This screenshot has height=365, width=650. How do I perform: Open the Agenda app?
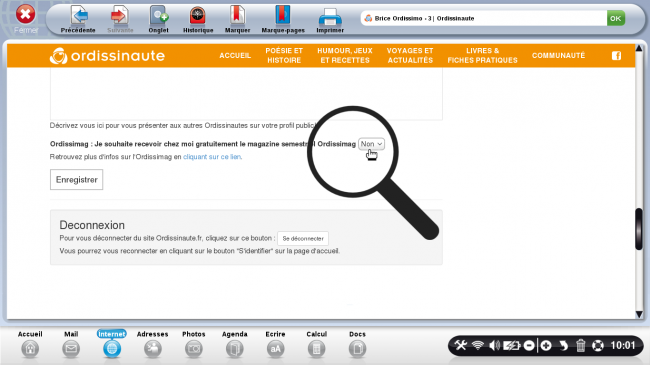[x=235, y=344]
